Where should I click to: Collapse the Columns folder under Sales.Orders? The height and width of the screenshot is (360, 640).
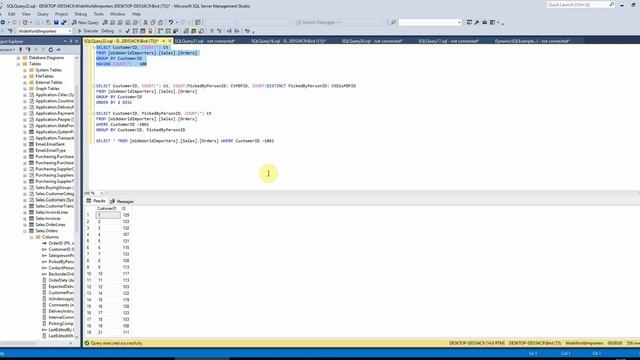pyautogui.click(x=31, y=237)
